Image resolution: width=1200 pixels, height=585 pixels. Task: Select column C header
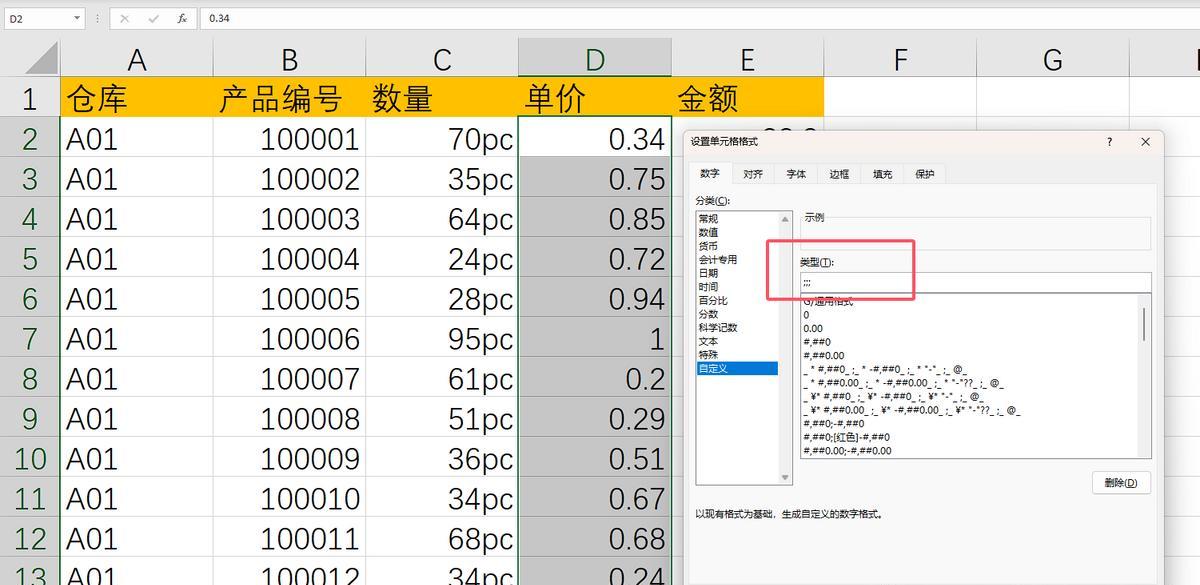[442, 59]
